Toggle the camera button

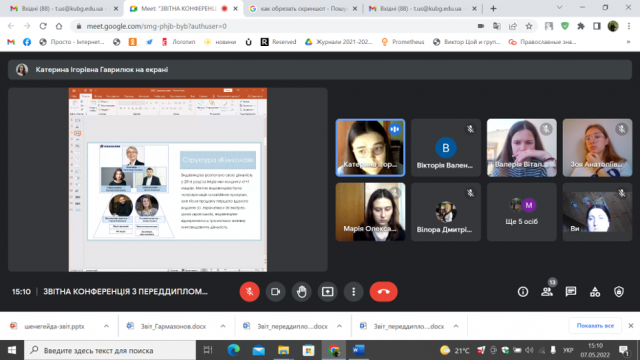(276, 291)
